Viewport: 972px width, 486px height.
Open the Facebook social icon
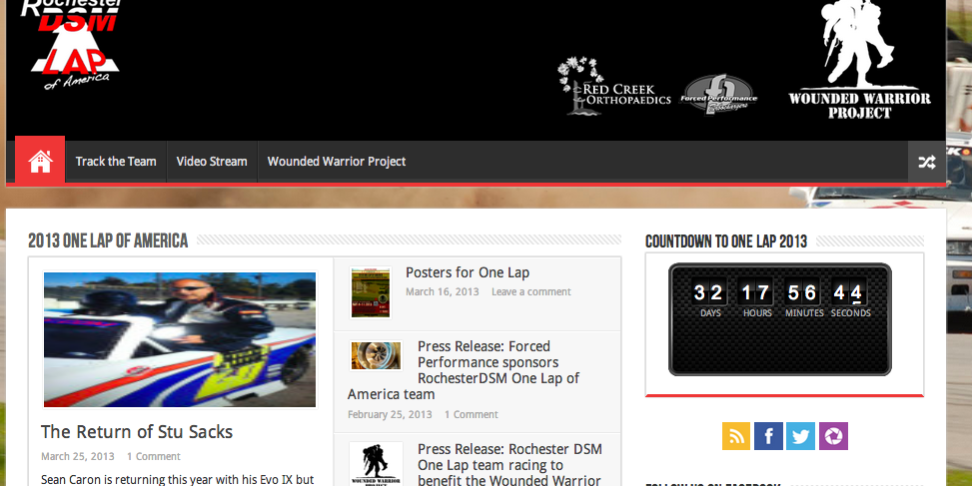[768, 436]
